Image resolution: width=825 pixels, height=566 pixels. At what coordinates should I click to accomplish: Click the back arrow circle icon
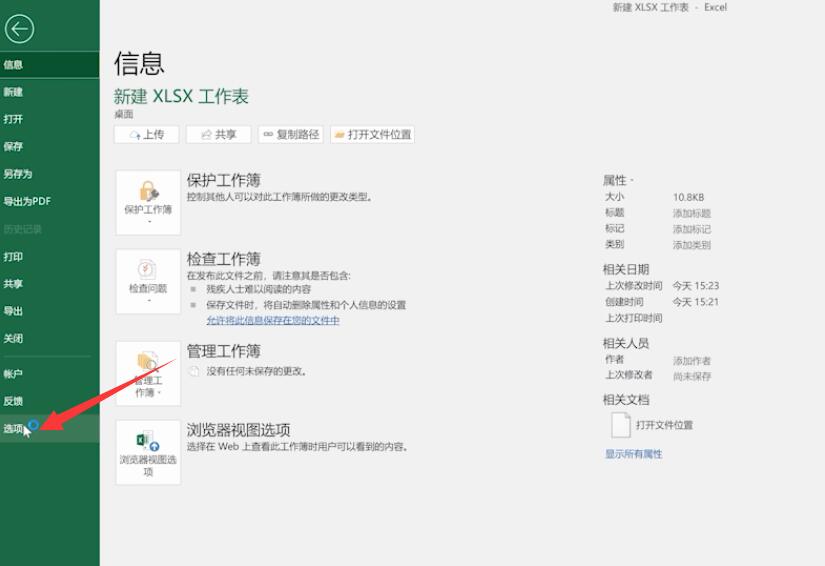[x=19, y=29]
